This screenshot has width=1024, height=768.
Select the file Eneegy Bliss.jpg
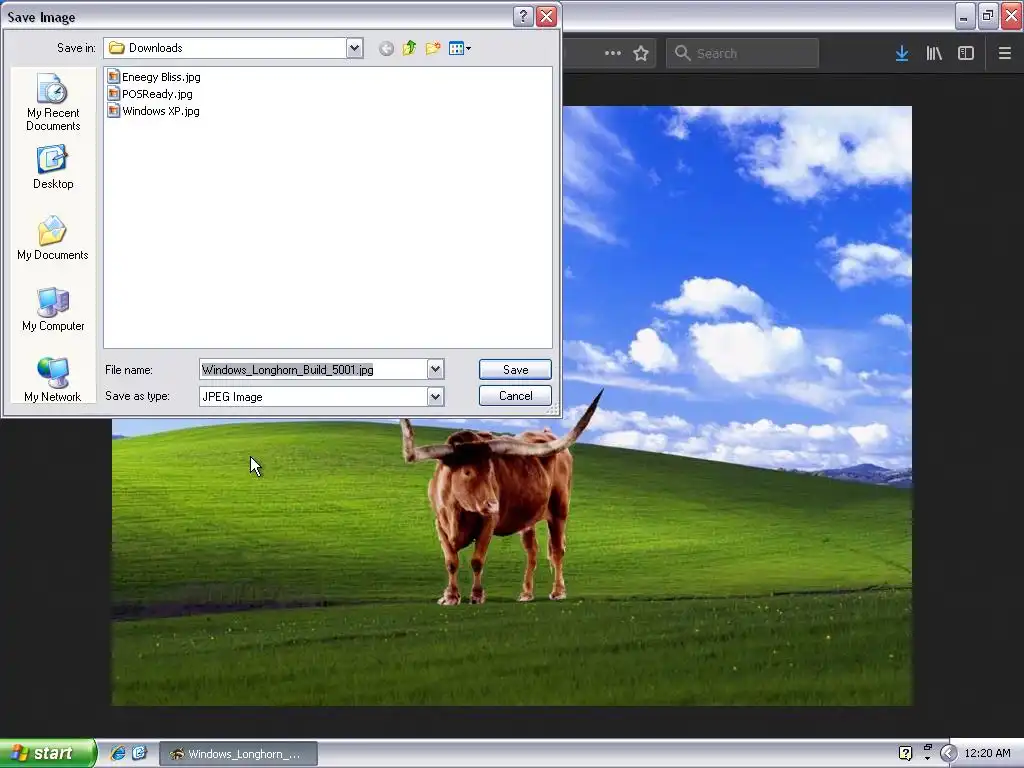click(x=154, y=77)
